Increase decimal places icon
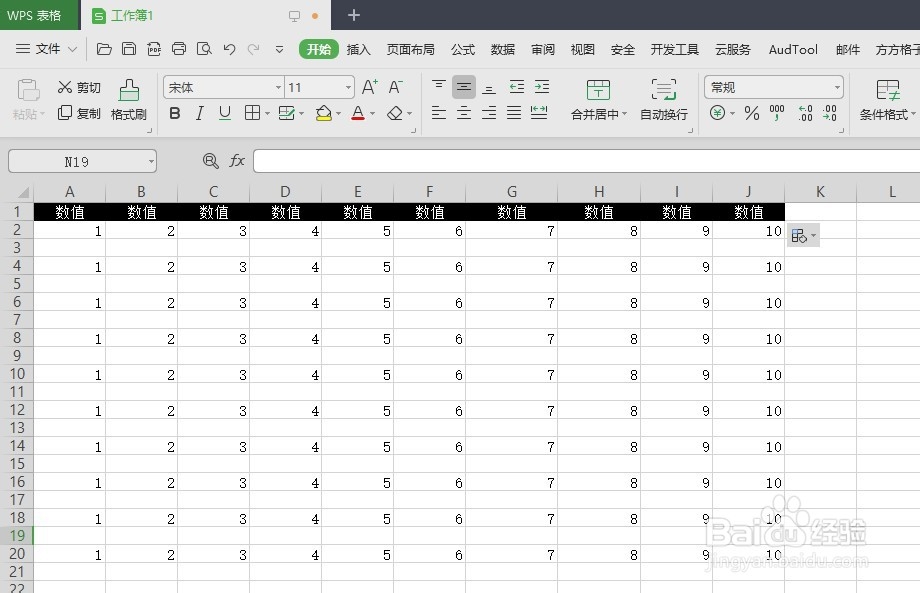920x593 pixels. 805,113
